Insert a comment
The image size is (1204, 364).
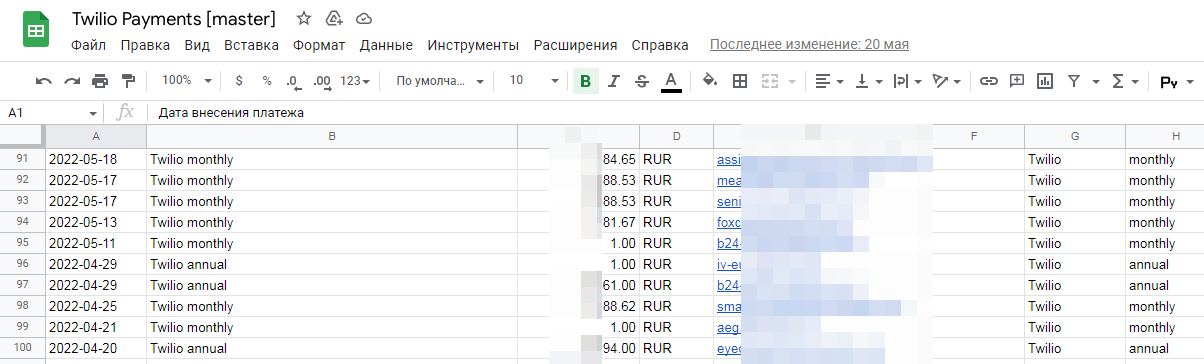point(1017,81)
